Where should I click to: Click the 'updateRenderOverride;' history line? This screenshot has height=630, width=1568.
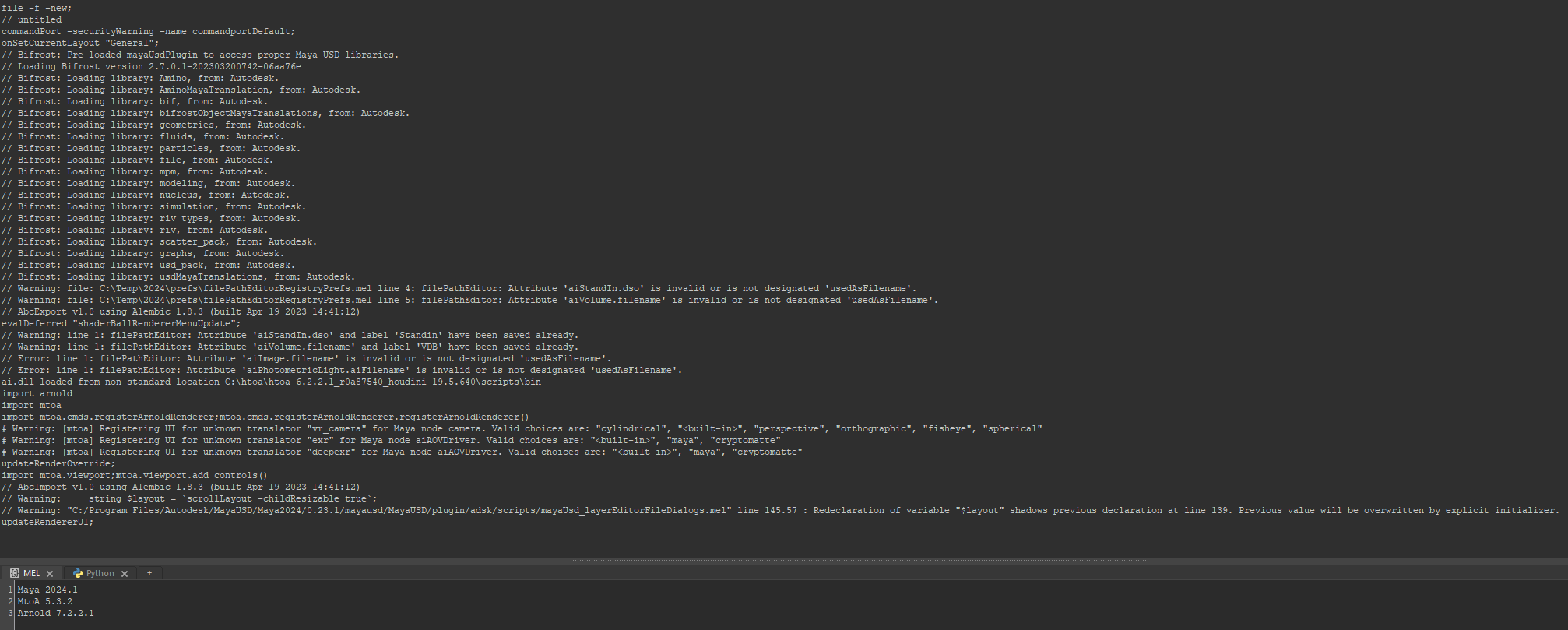58,464
